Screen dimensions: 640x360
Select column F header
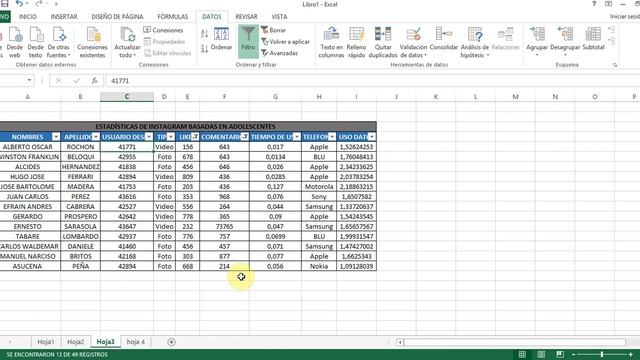click(x=224, y=97)
